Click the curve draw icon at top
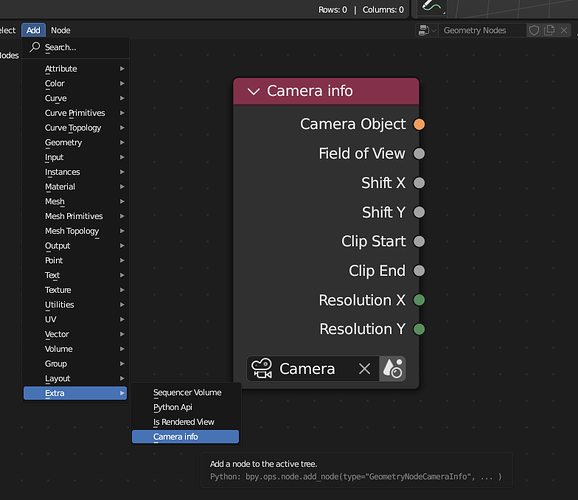The width and height of the screenshot is (578, 500). coord(431,7)
